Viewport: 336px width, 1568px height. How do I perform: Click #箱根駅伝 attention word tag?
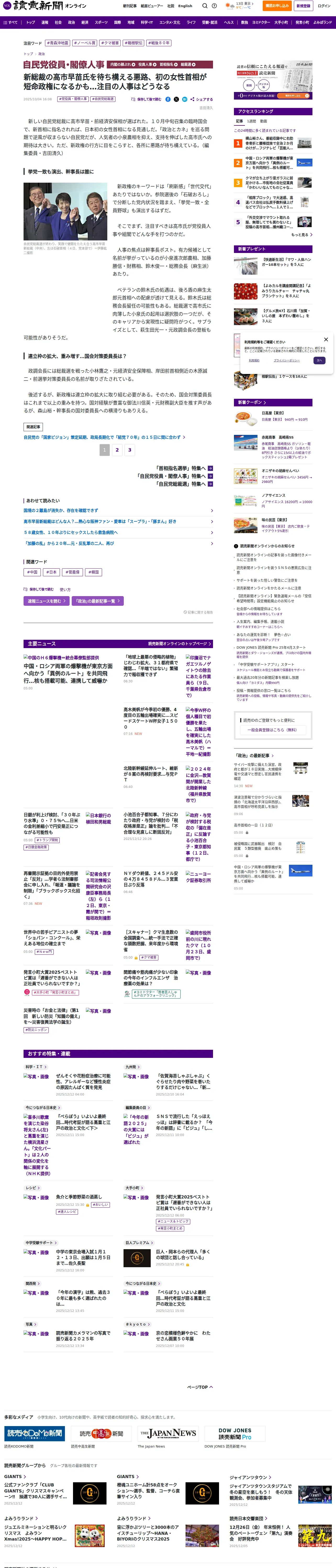point(133,43)
